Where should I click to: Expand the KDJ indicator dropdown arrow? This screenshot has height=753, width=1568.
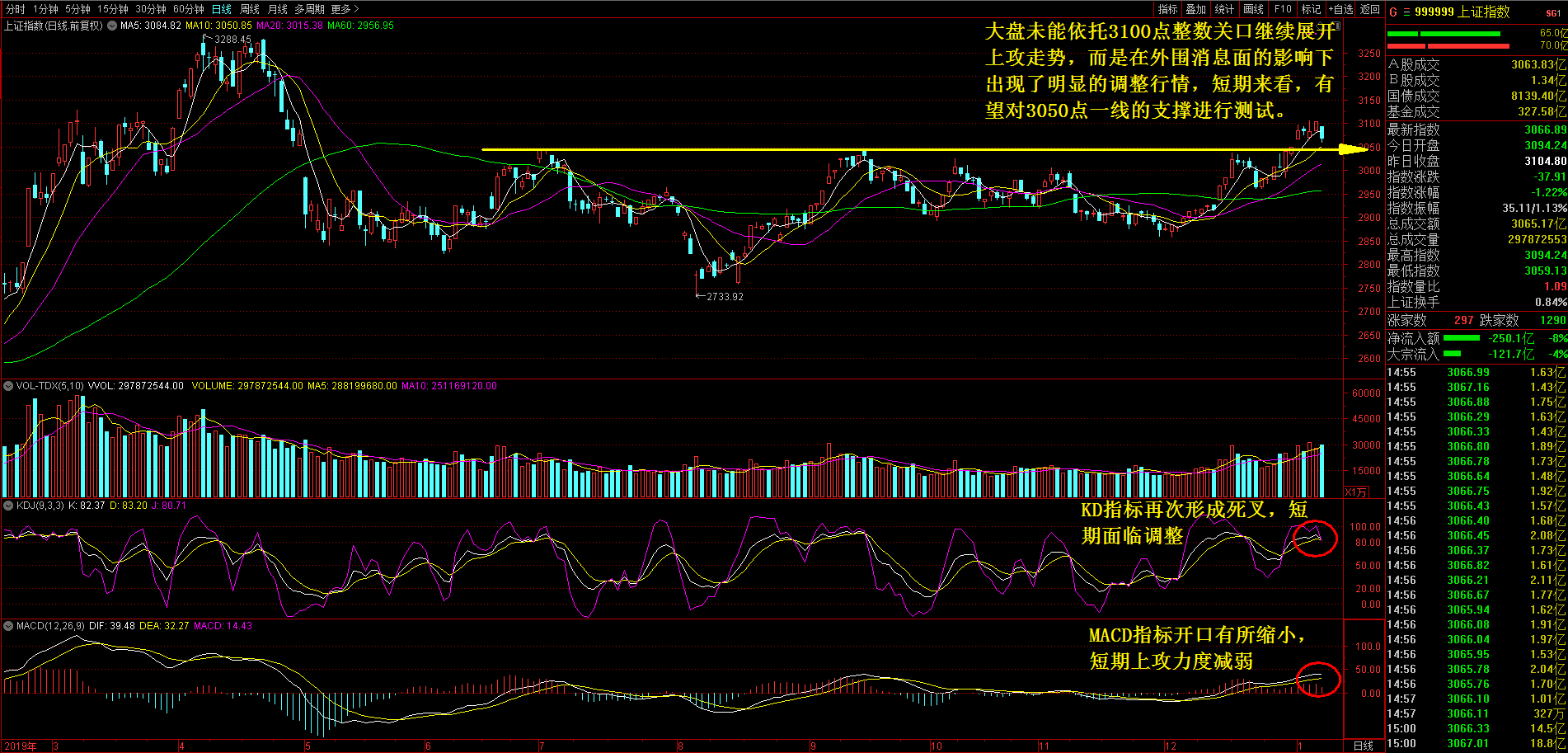[x=8, y=506]
